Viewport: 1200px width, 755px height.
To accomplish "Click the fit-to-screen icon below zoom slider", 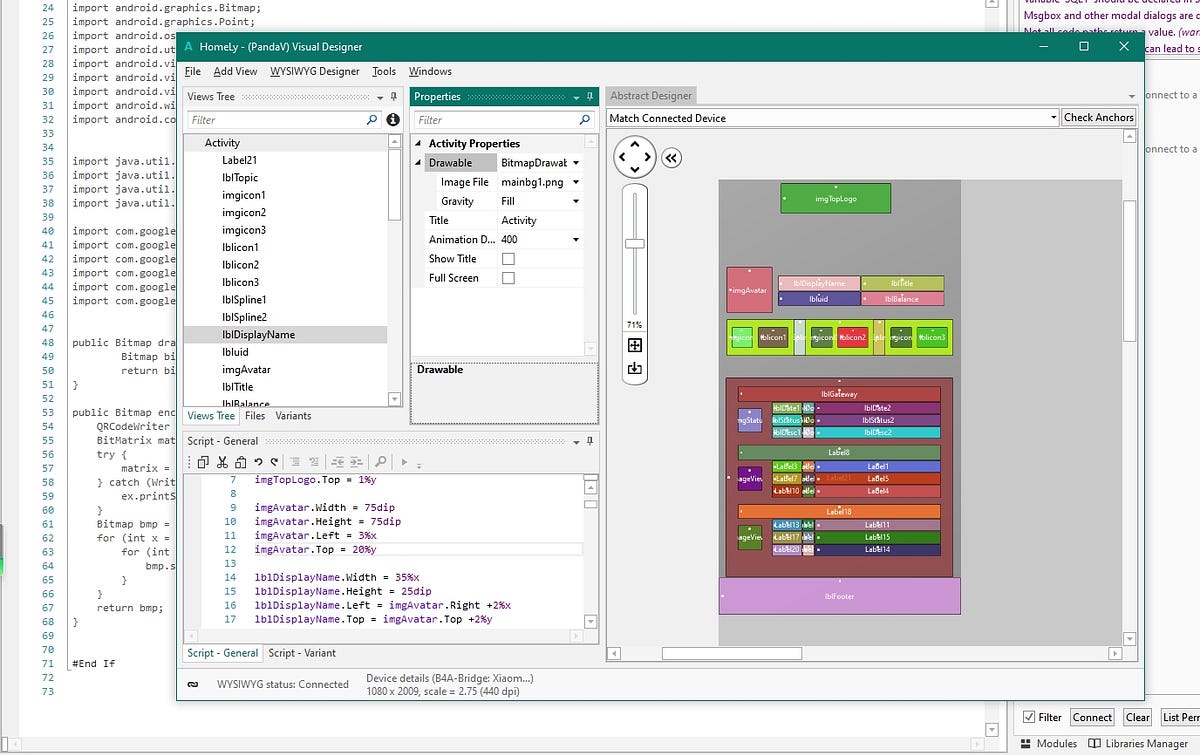I will (x=635, y=346).
